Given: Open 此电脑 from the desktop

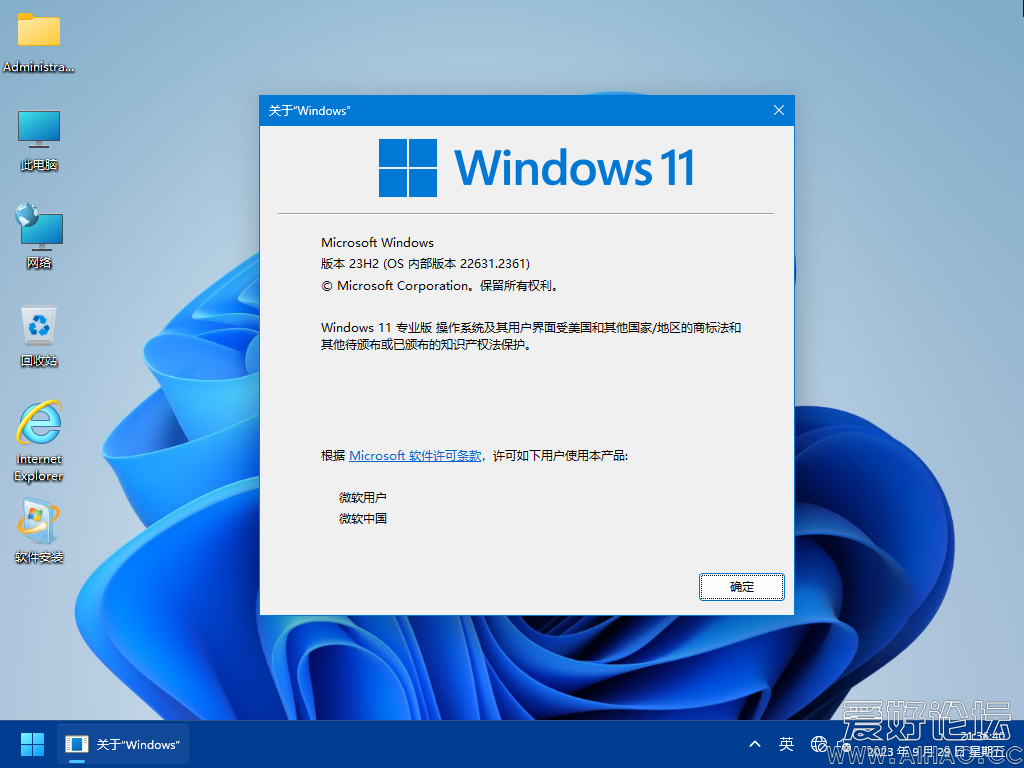Looking at the screenshot, I should pyautogui.click(x=38, y=135).
